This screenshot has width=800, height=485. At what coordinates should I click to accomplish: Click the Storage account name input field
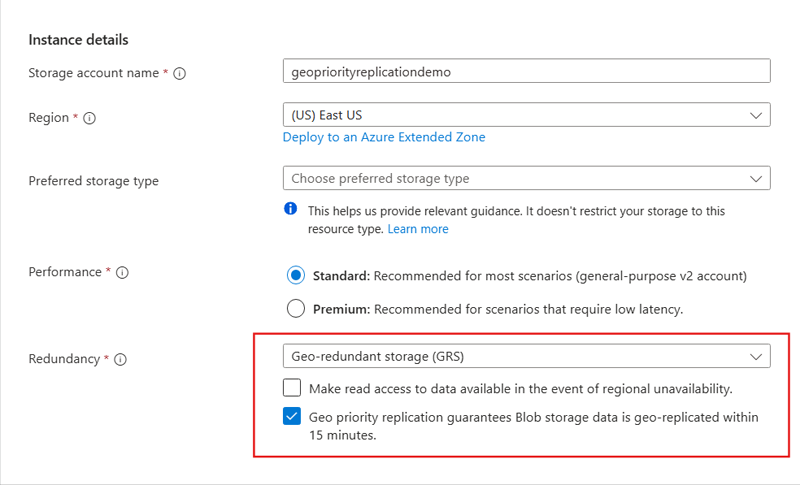point(526,71)
